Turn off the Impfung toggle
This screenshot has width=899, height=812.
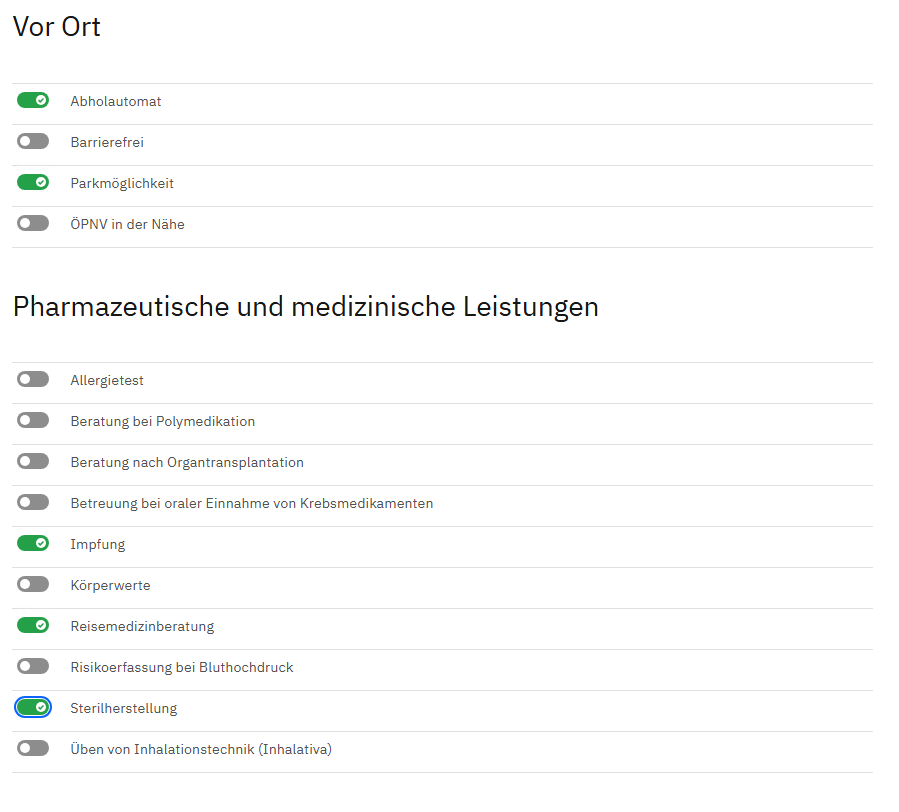(x=33, y=544)
